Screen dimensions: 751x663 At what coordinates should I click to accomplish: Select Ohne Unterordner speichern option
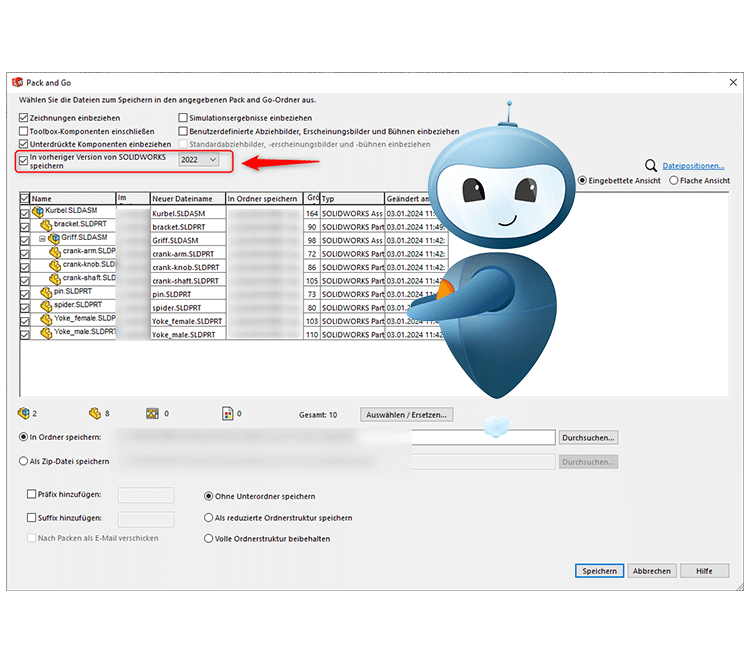208,496
